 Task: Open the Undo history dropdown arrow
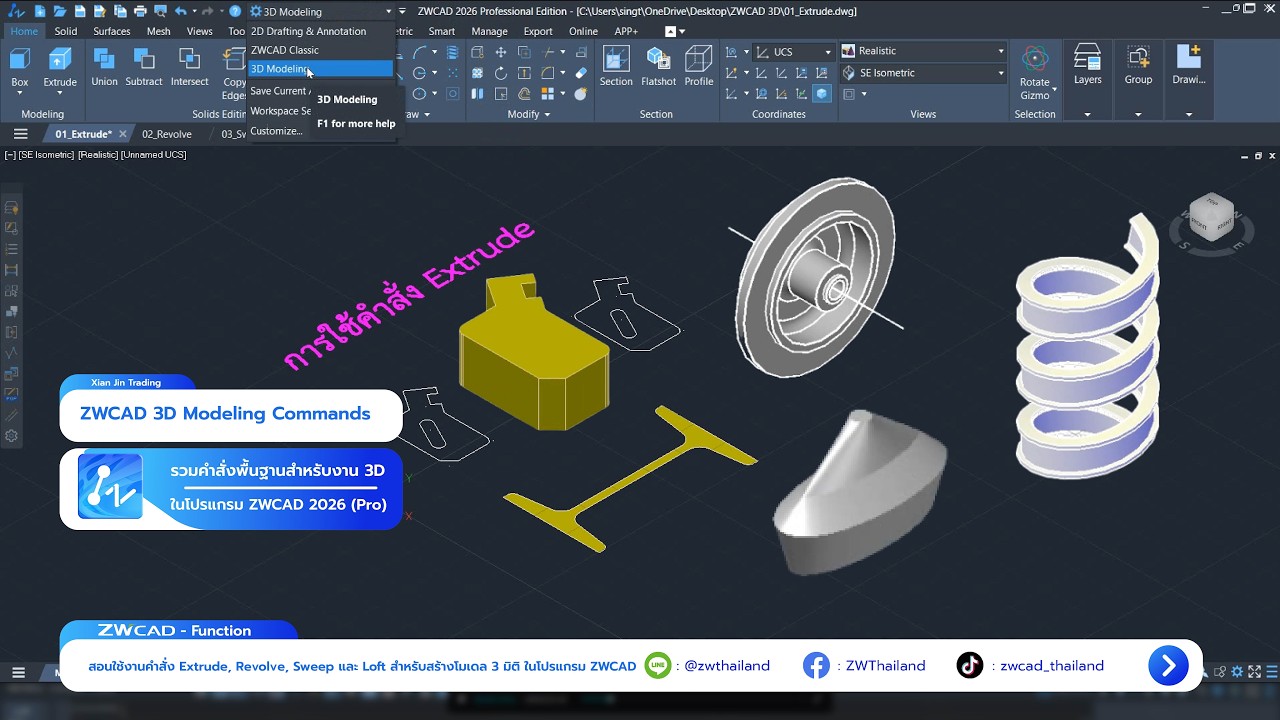[x=193, y=11]
